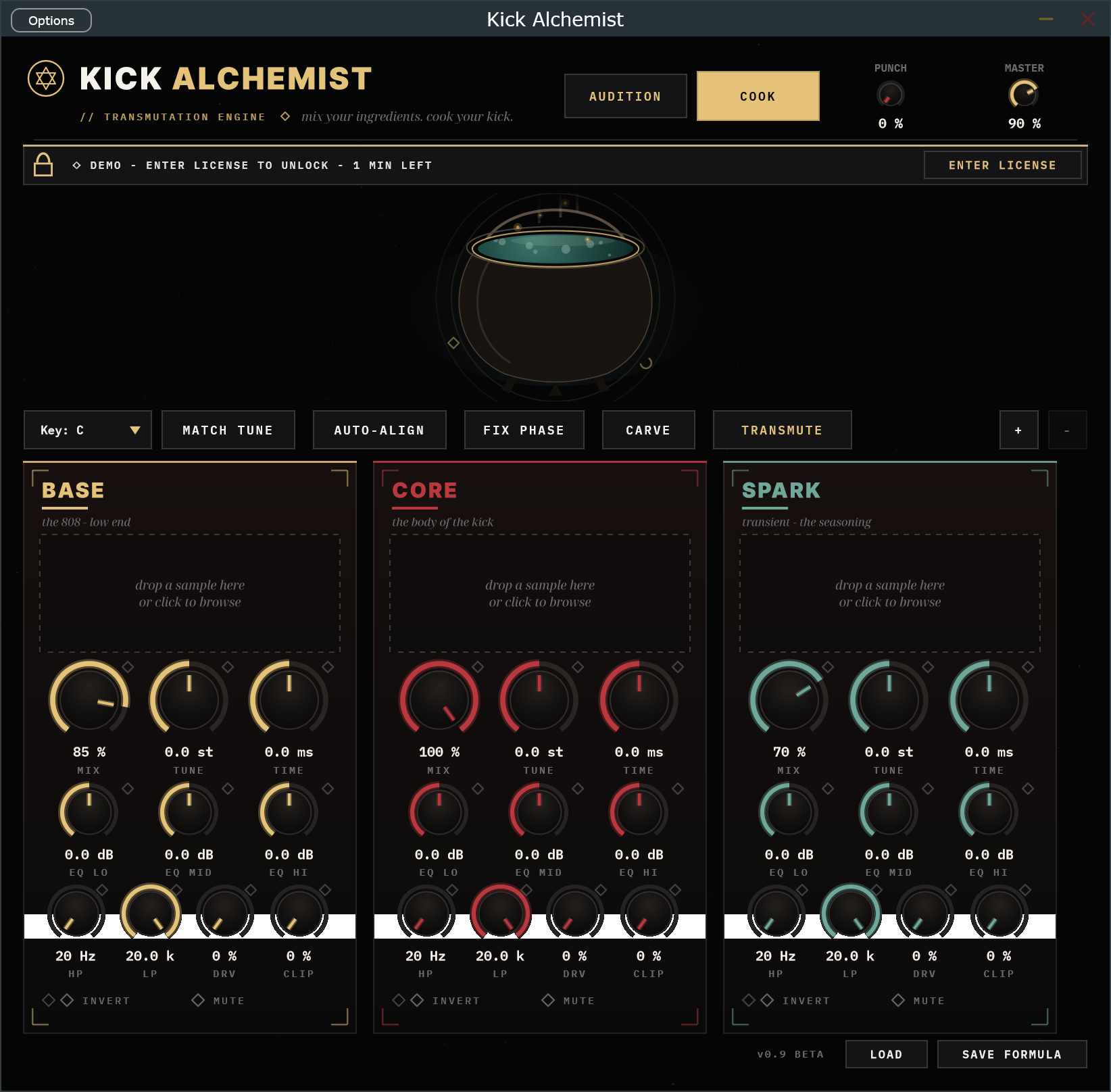The image size is (1111, 1092).
Task: Click diamond marker beside BASE EQ MID
Action: click(228, 789)
